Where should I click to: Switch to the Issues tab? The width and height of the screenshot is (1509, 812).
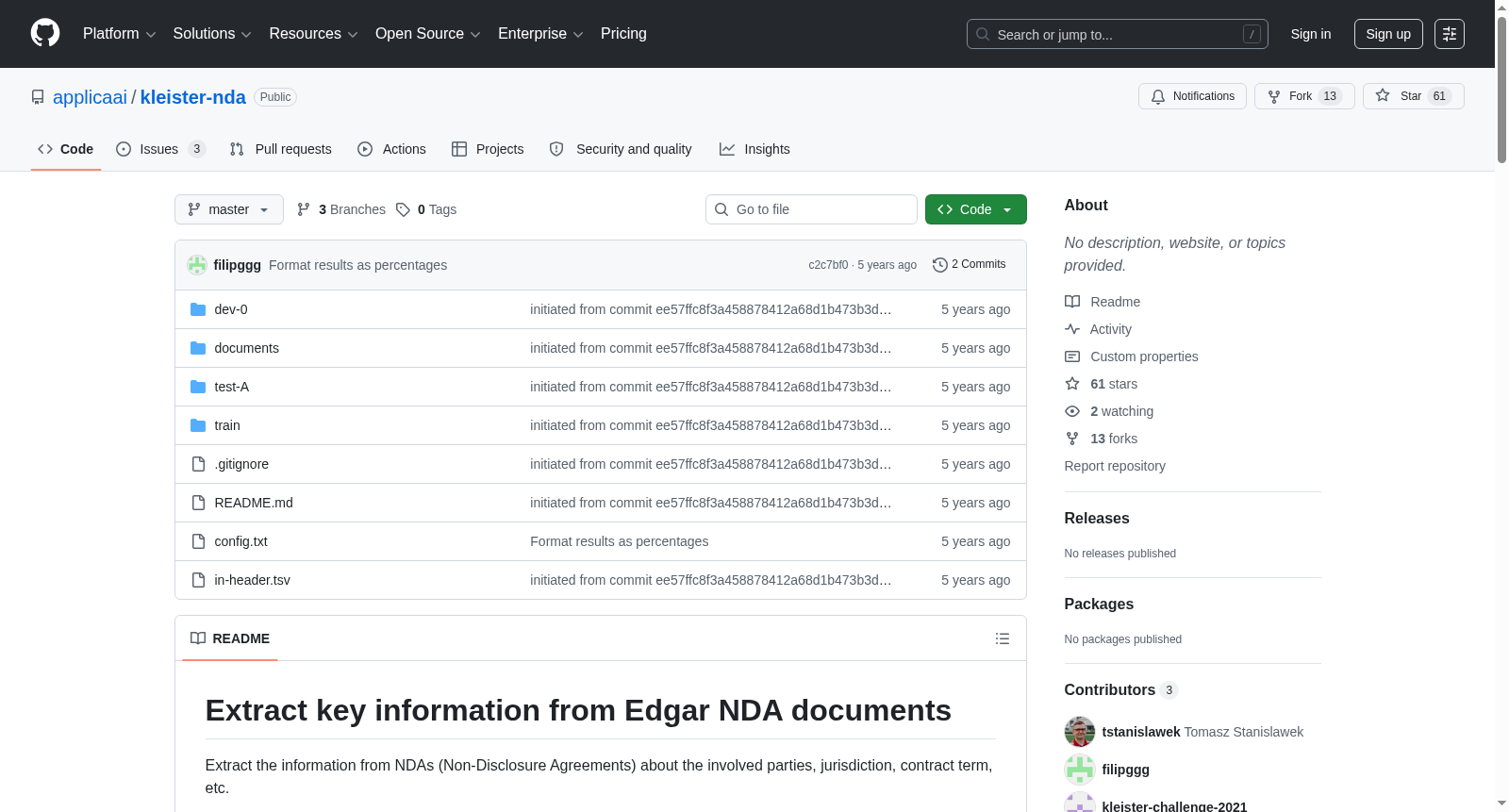coord(160,149)
